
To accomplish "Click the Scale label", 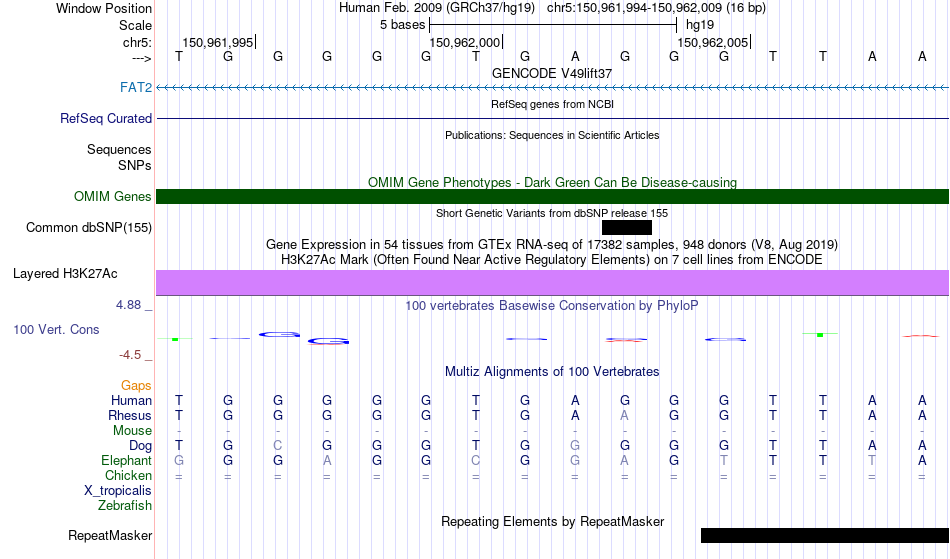I will tap(136, 25).
